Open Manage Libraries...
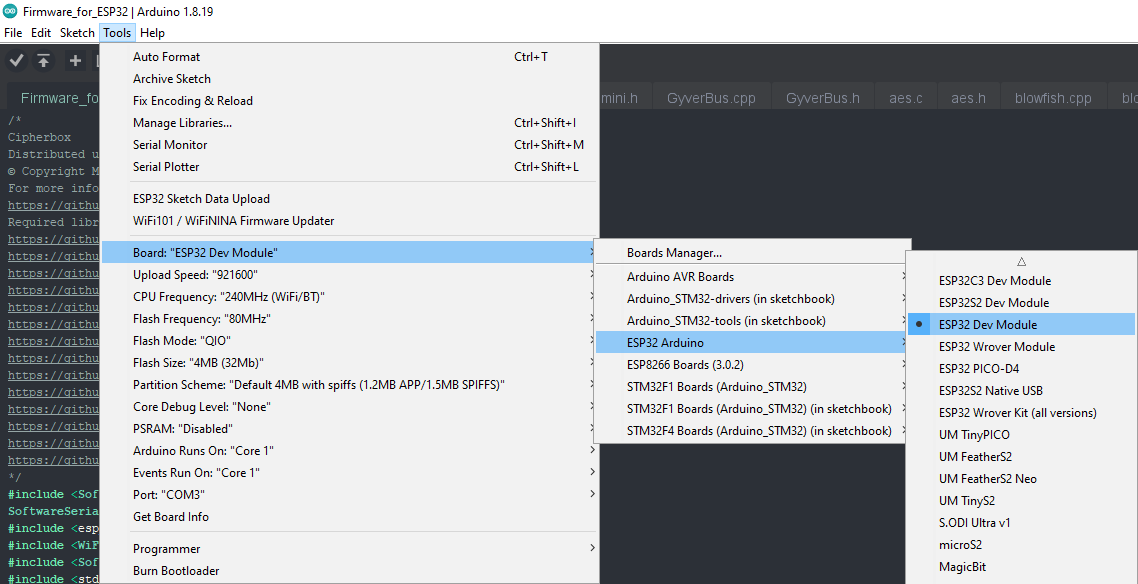Viewport: 1138px width, 584px height. pos(350,123)
